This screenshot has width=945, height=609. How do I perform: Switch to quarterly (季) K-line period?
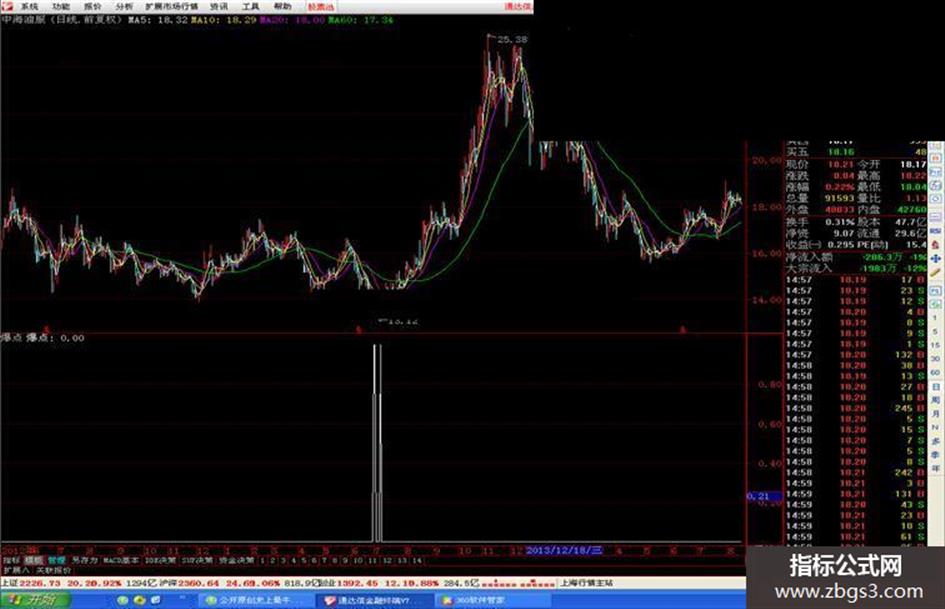coord(935,455)
